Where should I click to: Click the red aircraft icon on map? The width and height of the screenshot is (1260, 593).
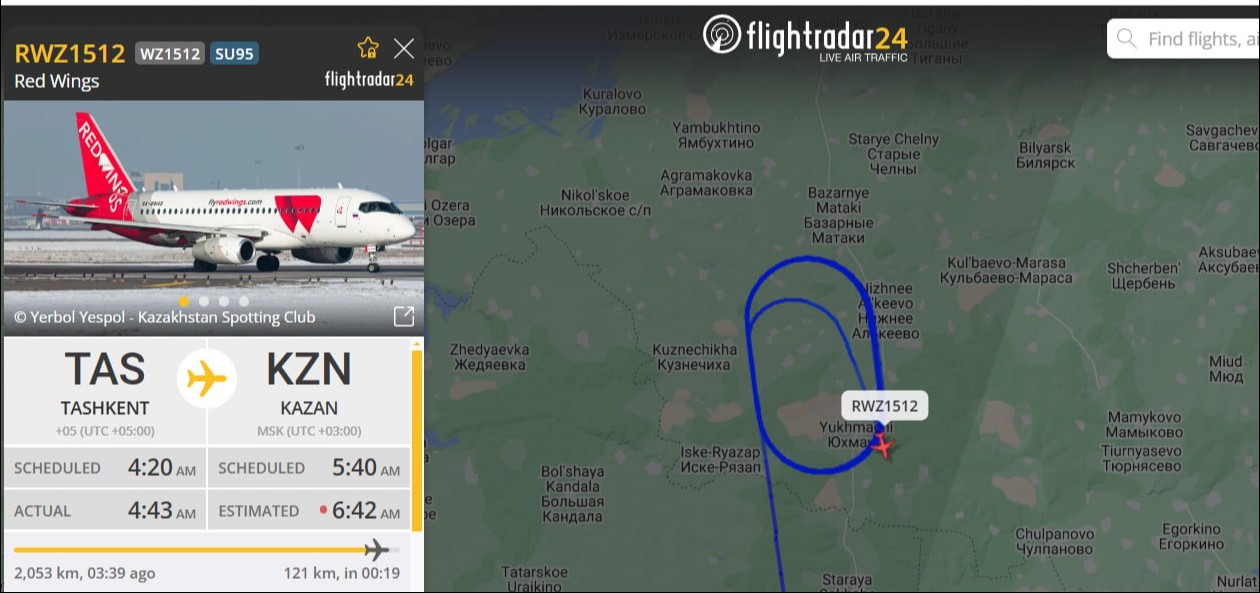click(x=882, y=445)
